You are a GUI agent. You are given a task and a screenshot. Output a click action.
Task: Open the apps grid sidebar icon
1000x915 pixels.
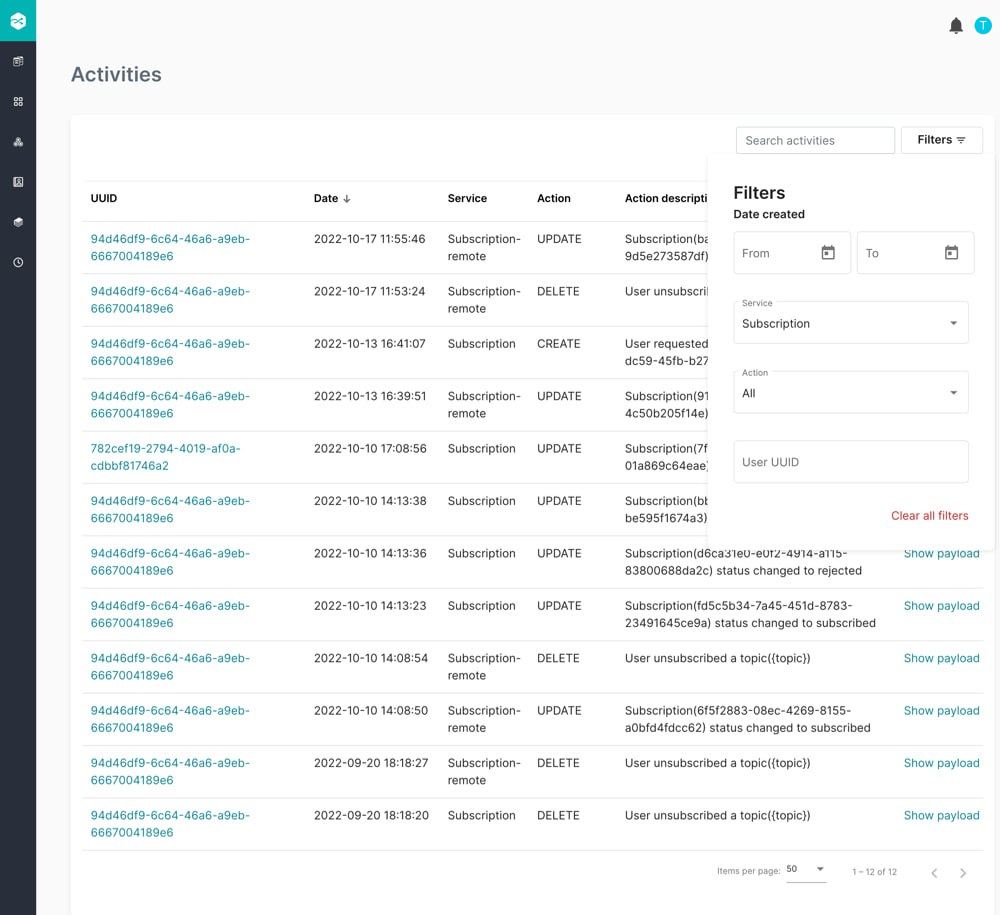[x=17, y=101]
